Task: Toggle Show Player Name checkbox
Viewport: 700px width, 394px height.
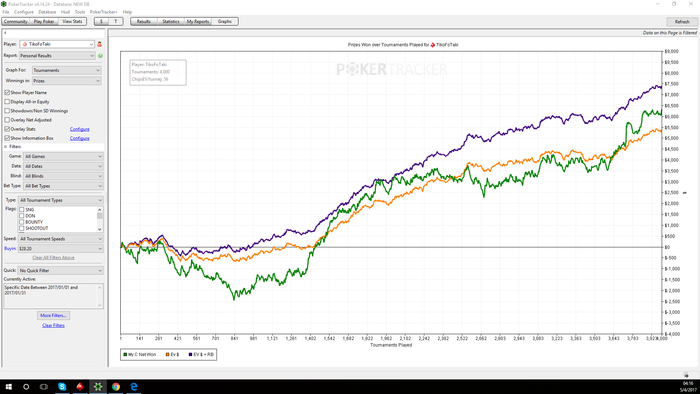Action: (x=7, y=92)
